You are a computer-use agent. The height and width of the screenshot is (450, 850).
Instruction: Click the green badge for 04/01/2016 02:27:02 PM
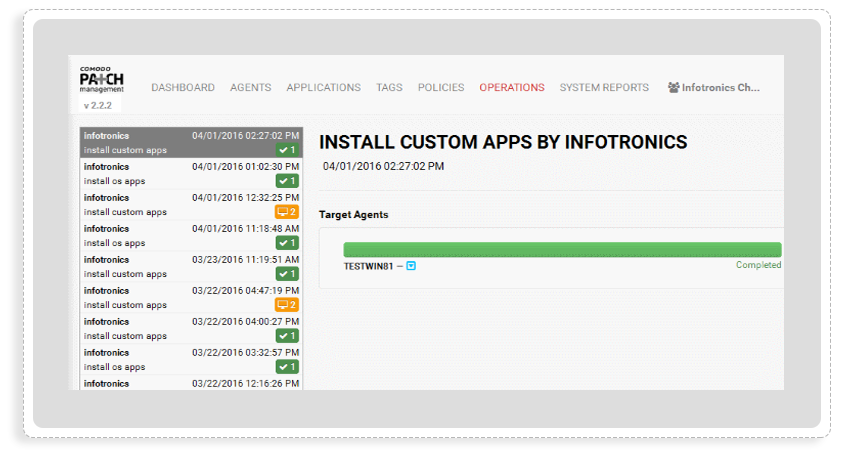tap(287, 150)
